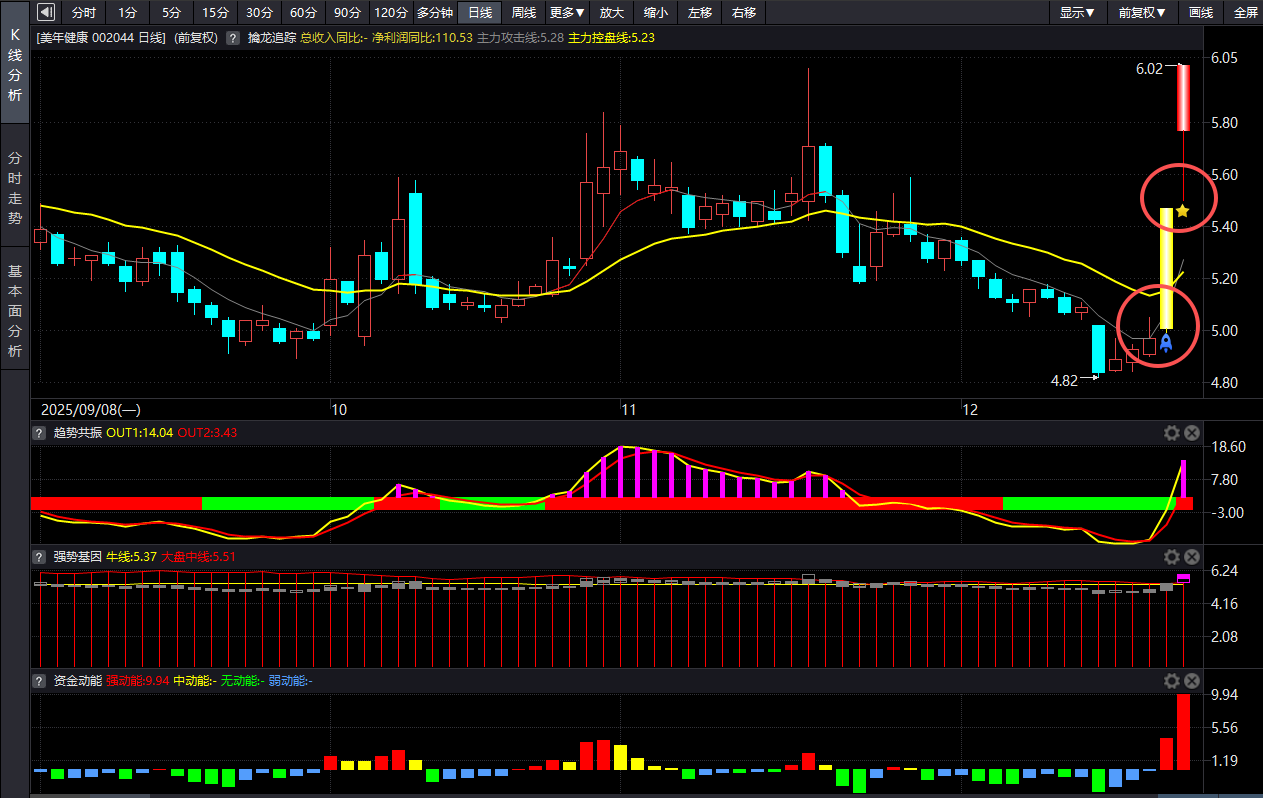Click the gold star signal marker
The width and height of the screenshot is (1263, 798).
pos(1182,211)
